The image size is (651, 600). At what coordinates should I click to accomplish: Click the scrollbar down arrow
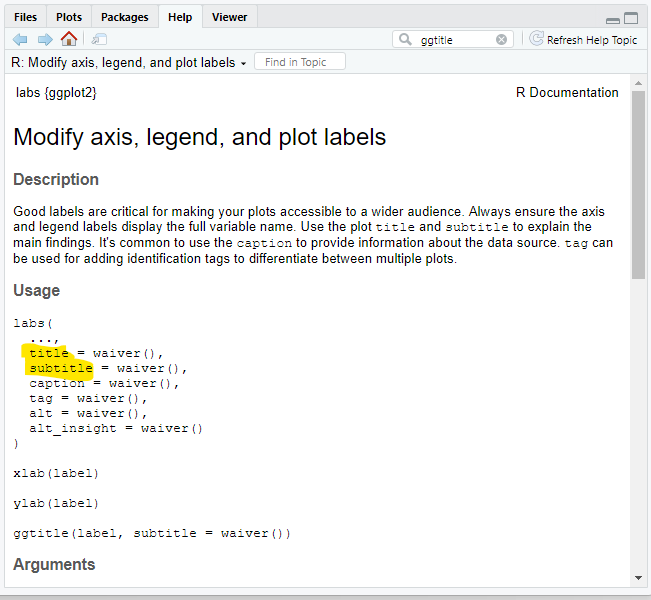pyautogui.click(x=638, y=578)
